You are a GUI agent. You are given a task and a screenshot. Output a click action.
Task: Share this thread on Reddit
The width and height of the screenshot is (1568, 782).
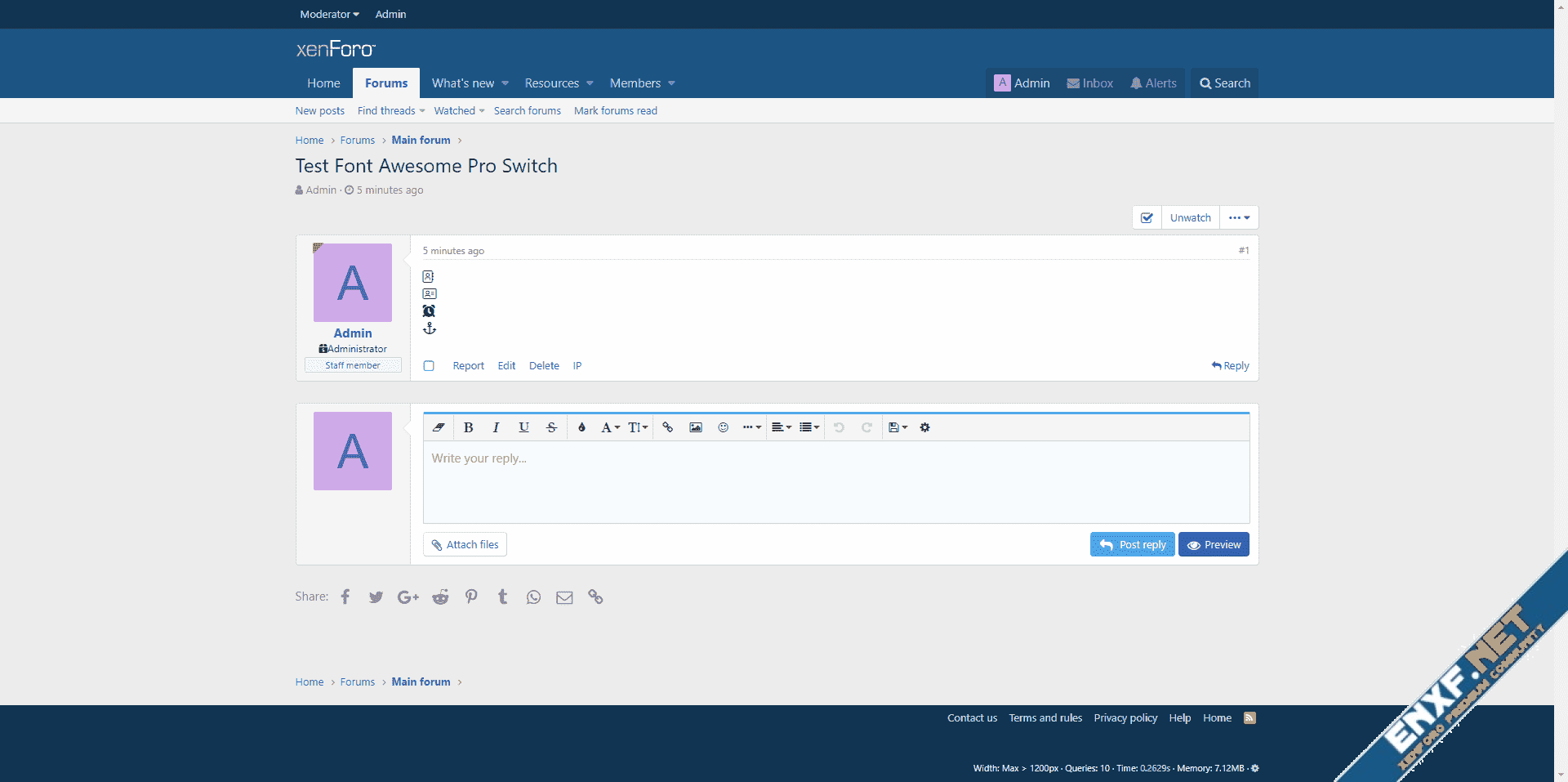[x=440, y=597]
